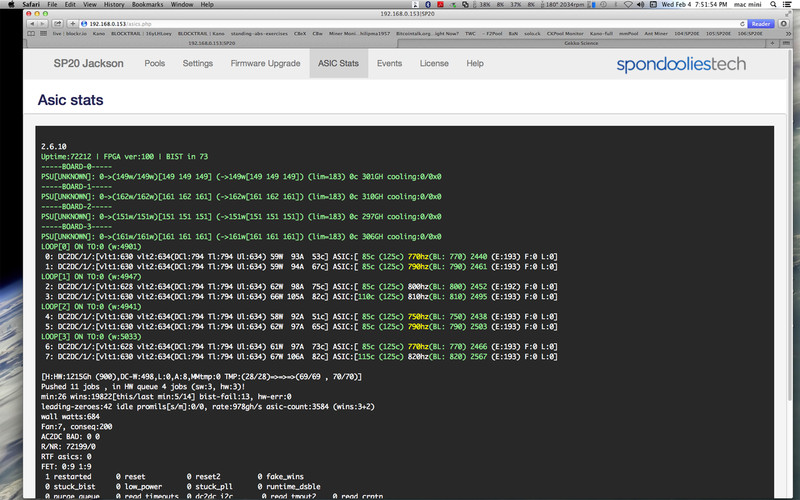
Task: Open the Edit menu
Action: (70, 4)
